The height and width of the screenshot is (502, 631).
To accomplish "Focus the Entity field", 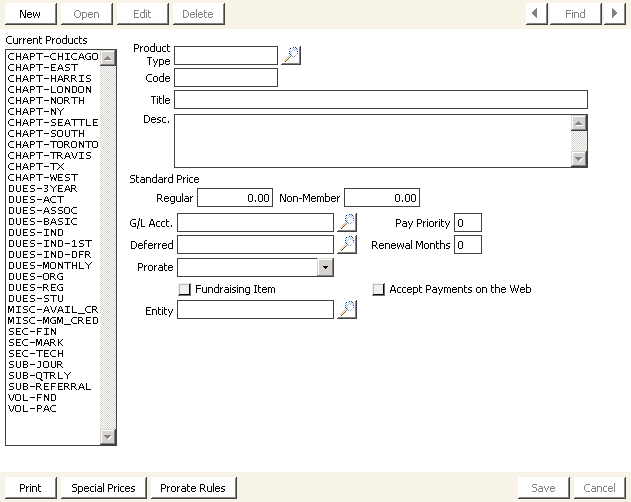I will pyautogui.click(x=256, y=310).
